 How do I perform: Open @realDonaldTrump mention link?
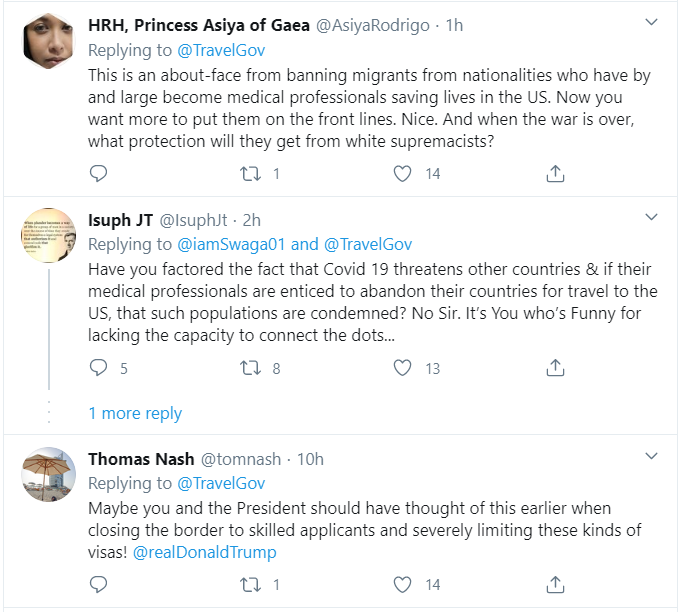point(204,551)
